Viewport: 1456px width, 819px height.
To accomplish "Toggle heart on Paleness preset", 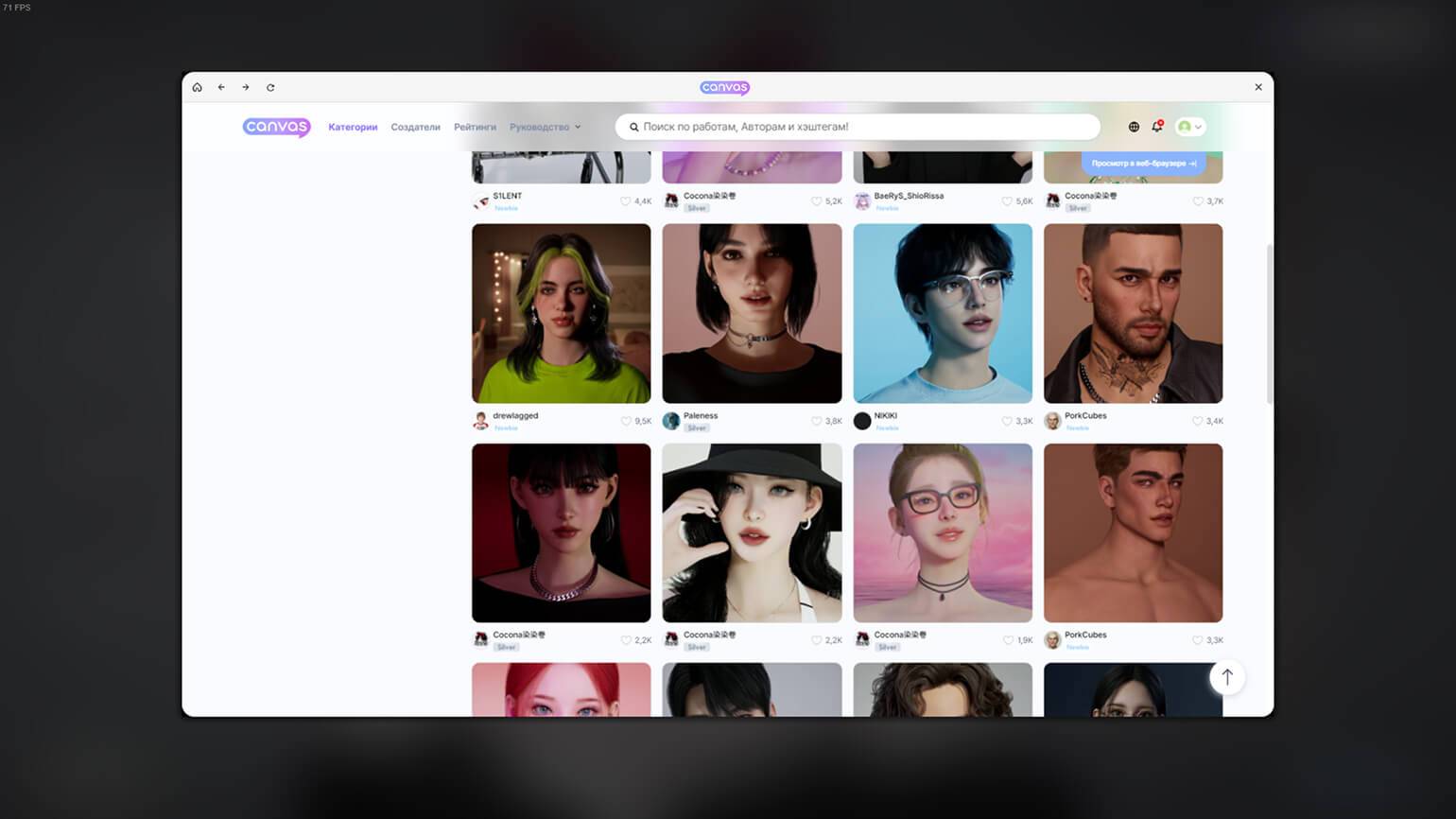I will point(816,421).
